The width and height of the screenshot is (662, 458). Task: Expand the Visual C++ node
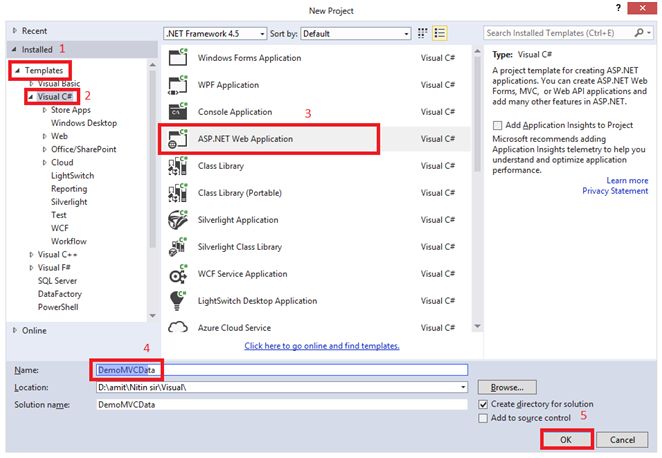pyautogui.click(x=31, y=255)
